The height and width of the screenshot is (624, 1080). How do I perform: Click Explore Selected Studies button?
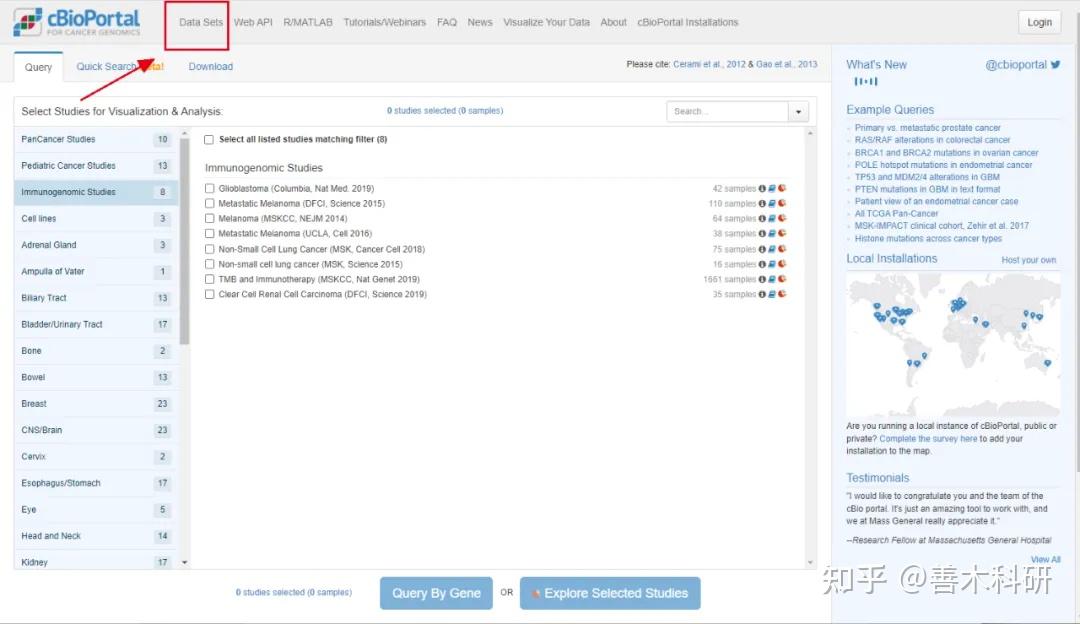pyautogui.click(x=610, y=593)
